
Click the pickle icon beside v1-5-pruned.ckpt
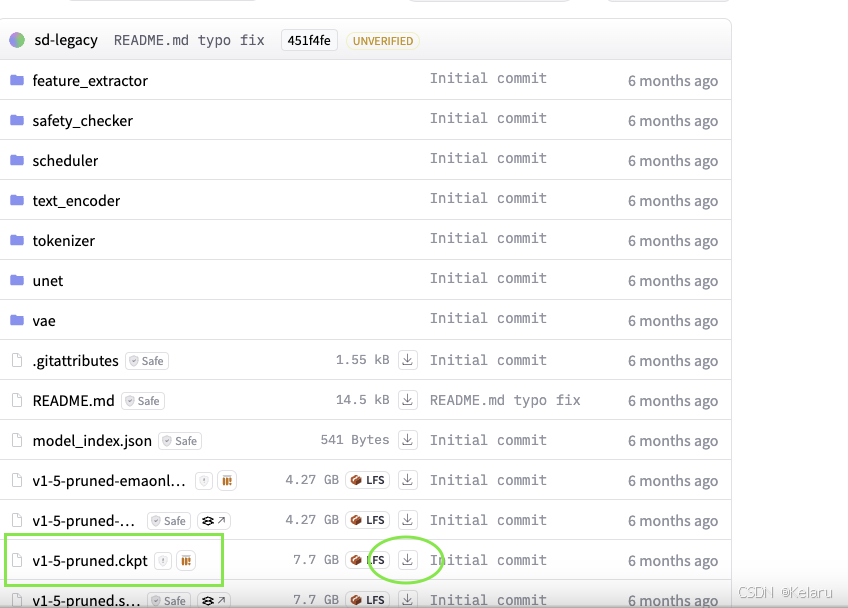pyautogui.click(x=186, y=561)
